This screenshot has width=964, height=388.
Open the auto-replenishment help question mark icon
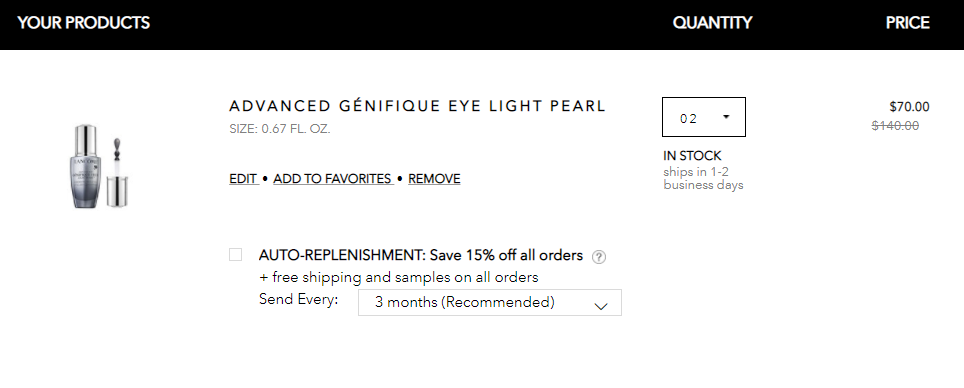point(598,257)
